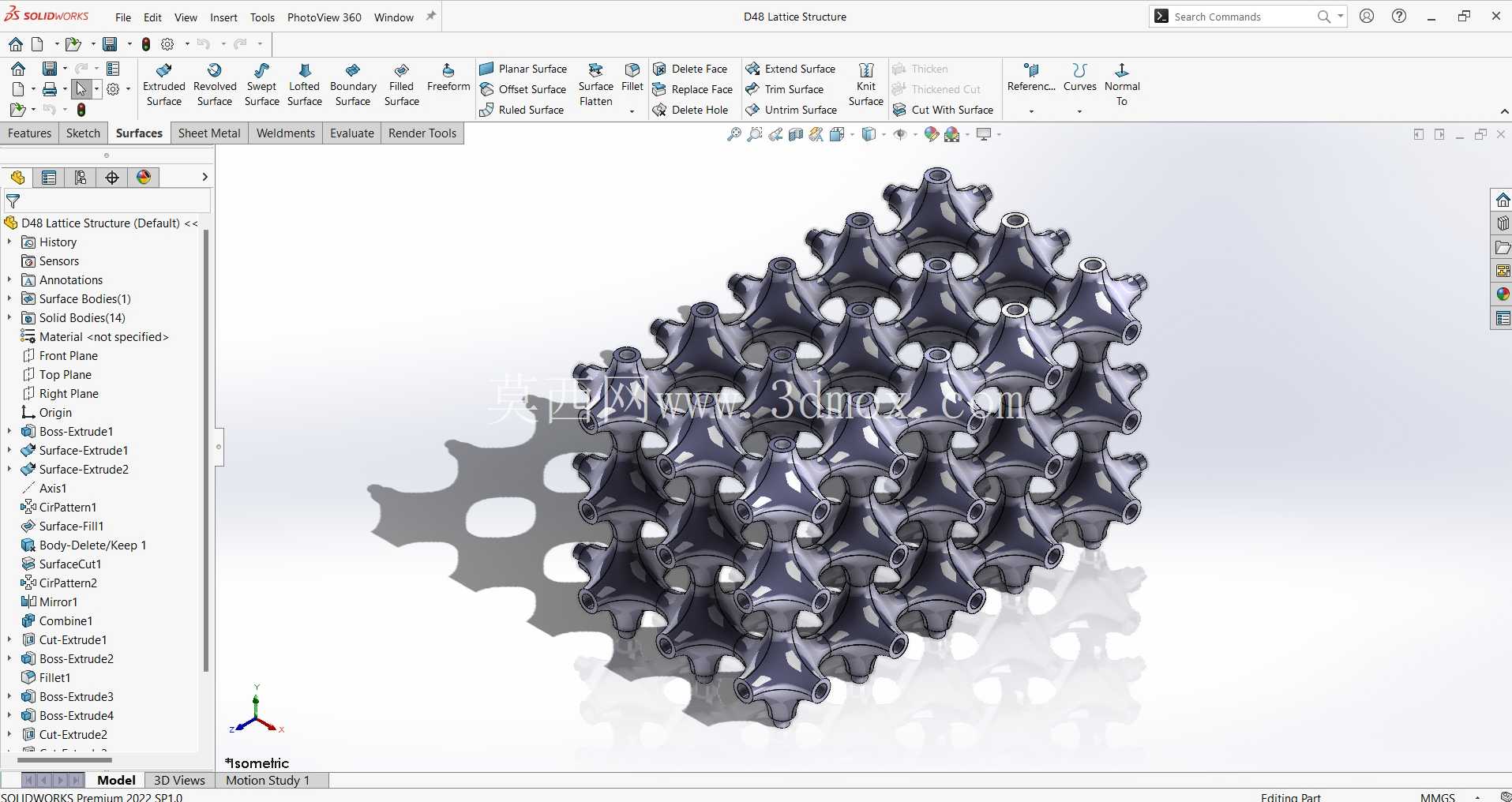Open the Curves tool
1512x802 pixels.
click(x=1080, y=78)
